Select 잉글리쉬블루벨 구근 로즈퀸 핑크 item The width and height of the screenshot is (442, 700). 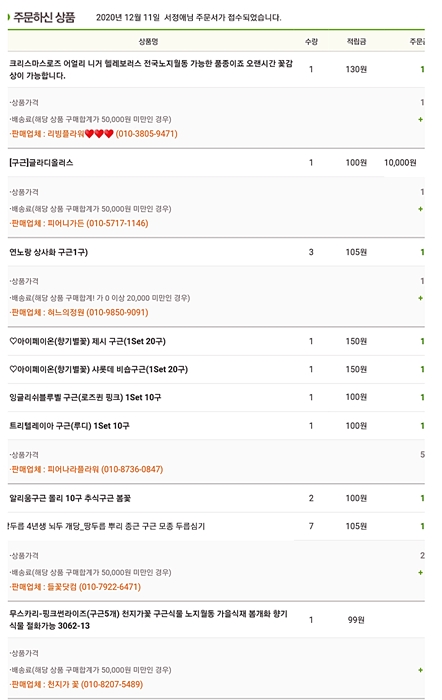coord(85,397)
